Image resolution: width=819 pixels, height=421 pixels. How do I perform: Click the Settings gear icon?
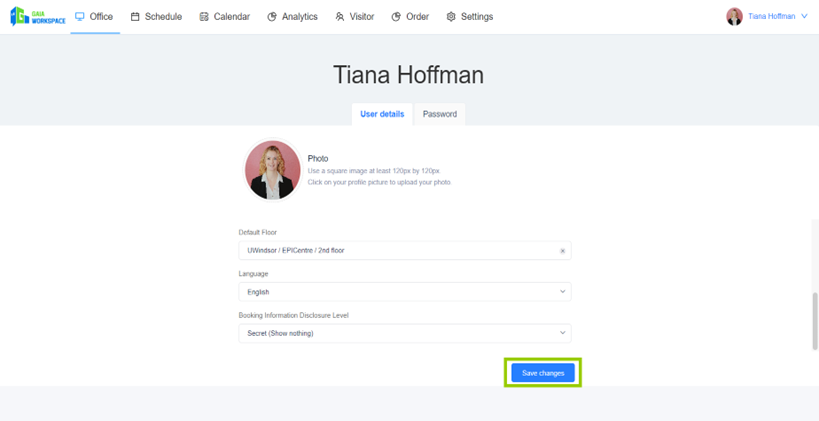point(451,17)
